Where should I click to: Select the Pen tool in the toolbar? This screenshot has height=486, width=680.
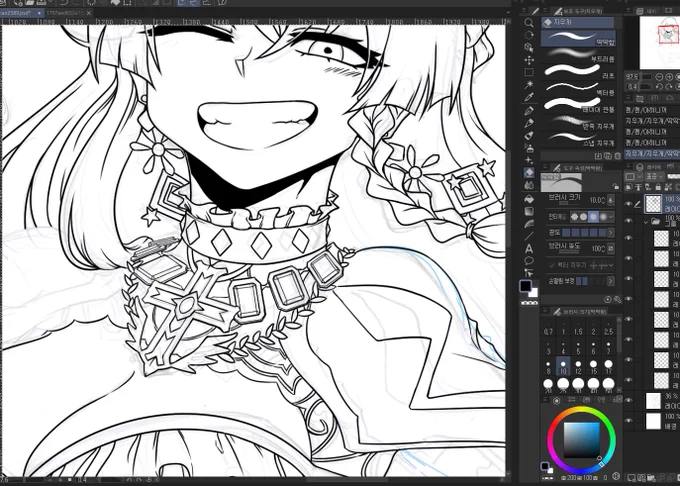click(529, 111)
